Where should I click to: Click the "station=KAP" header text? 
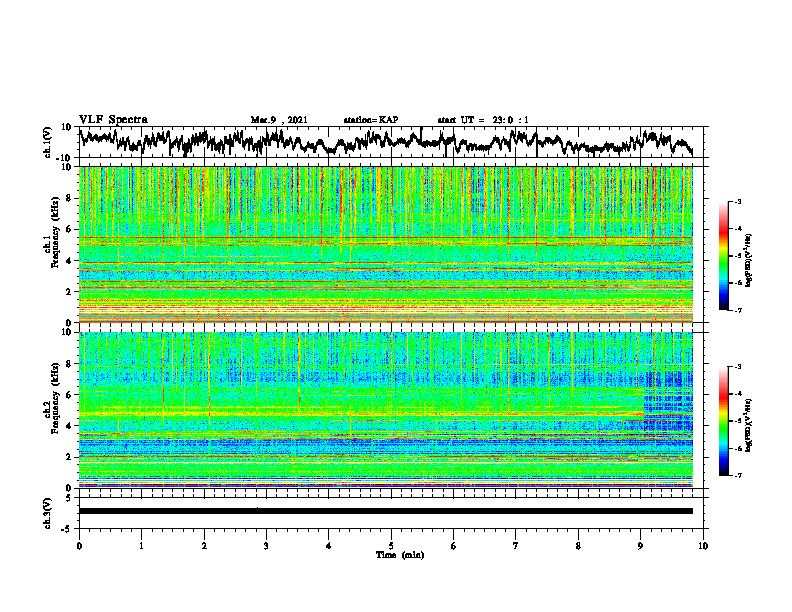click(370, 120)
